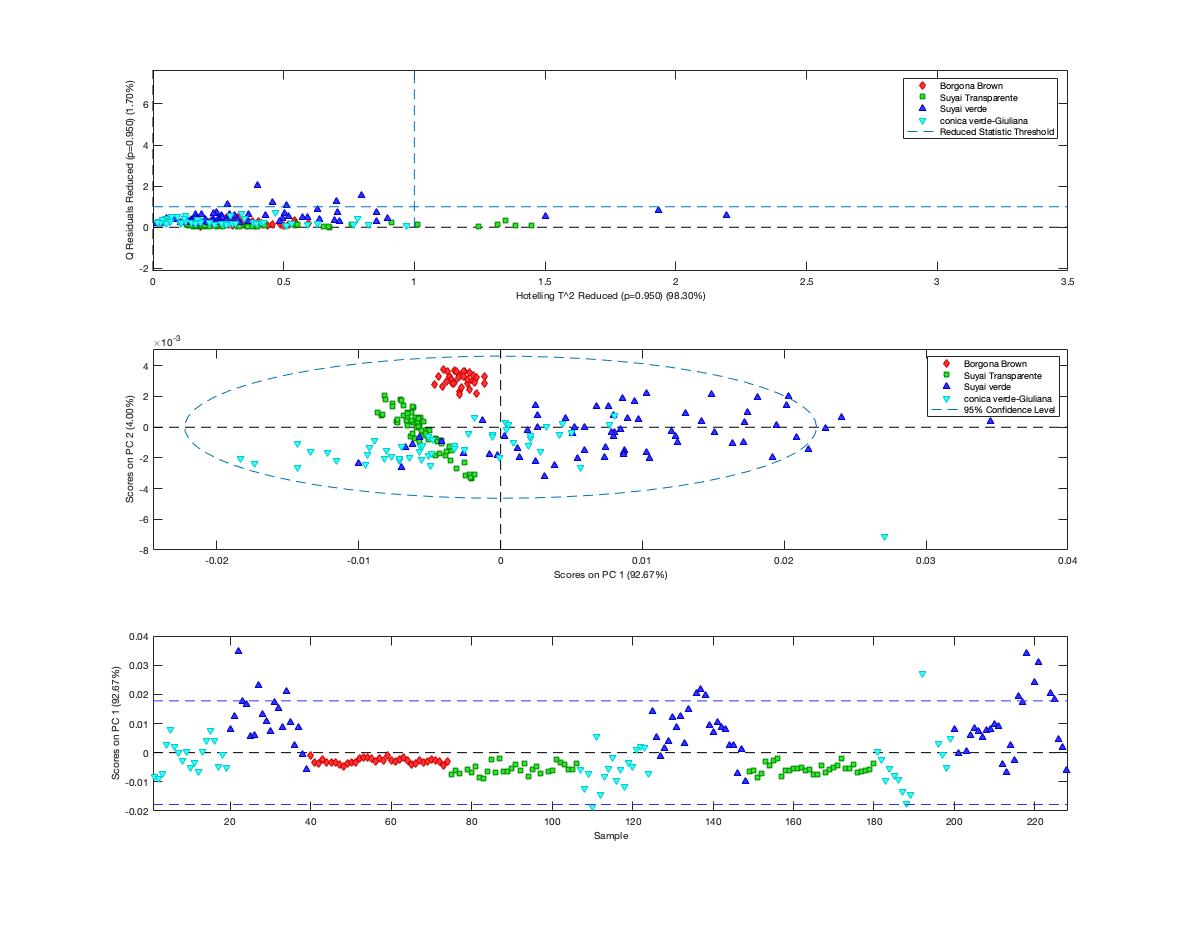Pick 'Suyai verde' in the top plot legend
The height and width of the screenshot is (932, 1180).
(x=963, y=109)
